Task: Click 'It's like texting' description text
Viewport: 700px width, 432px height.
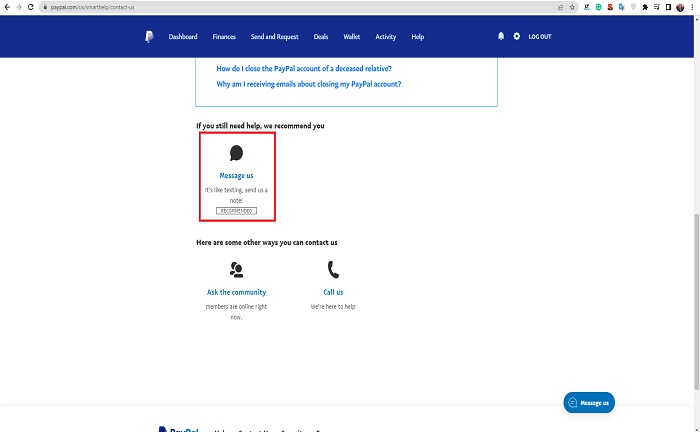Action: [x=236, y=195]
